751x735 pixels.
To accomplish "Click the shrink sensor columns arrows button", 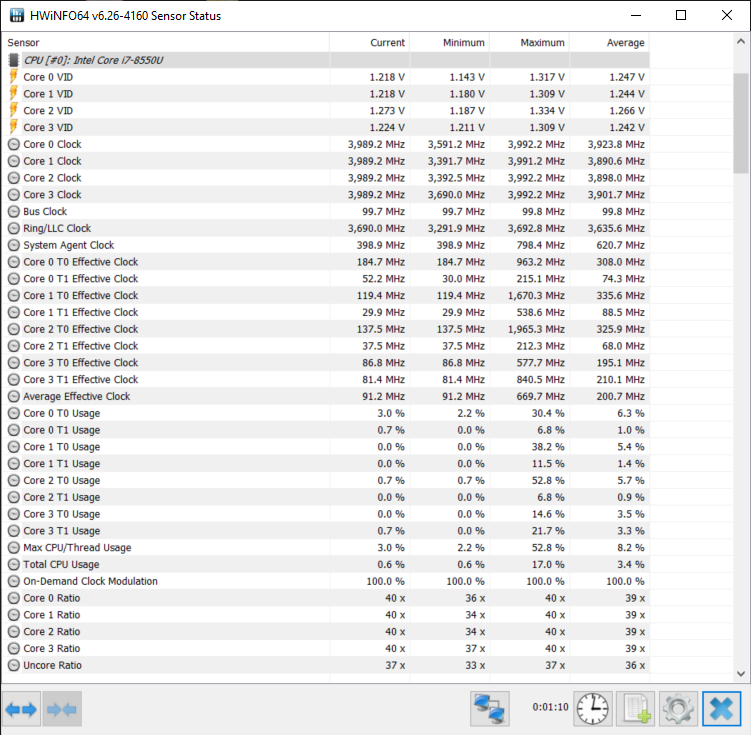I will click(62, 709).
